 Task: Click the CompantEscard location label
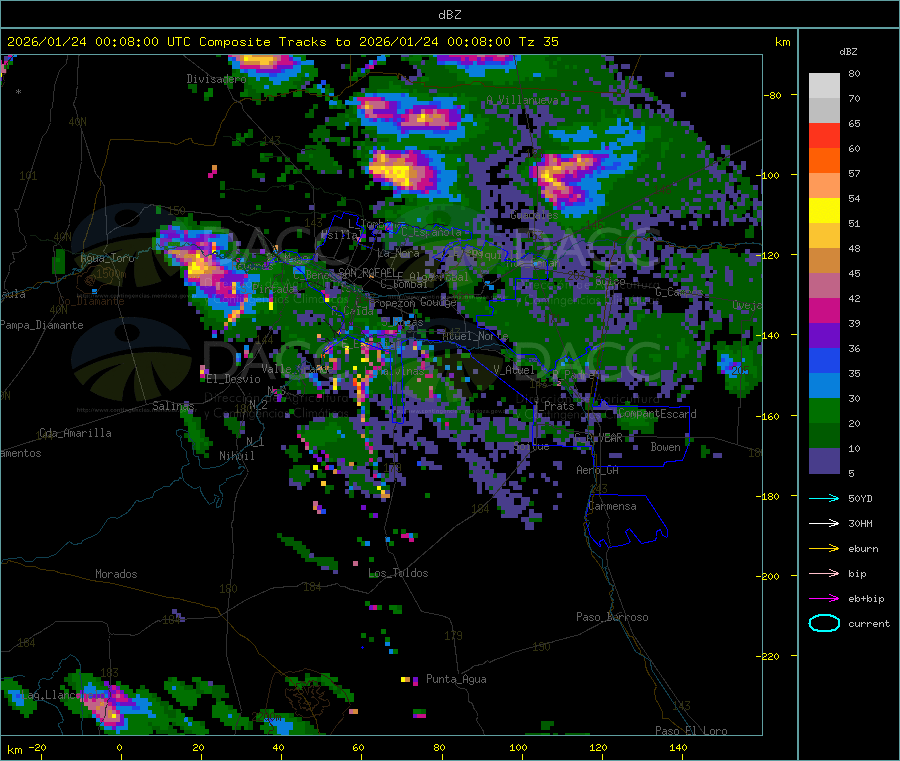coord(657,414)
